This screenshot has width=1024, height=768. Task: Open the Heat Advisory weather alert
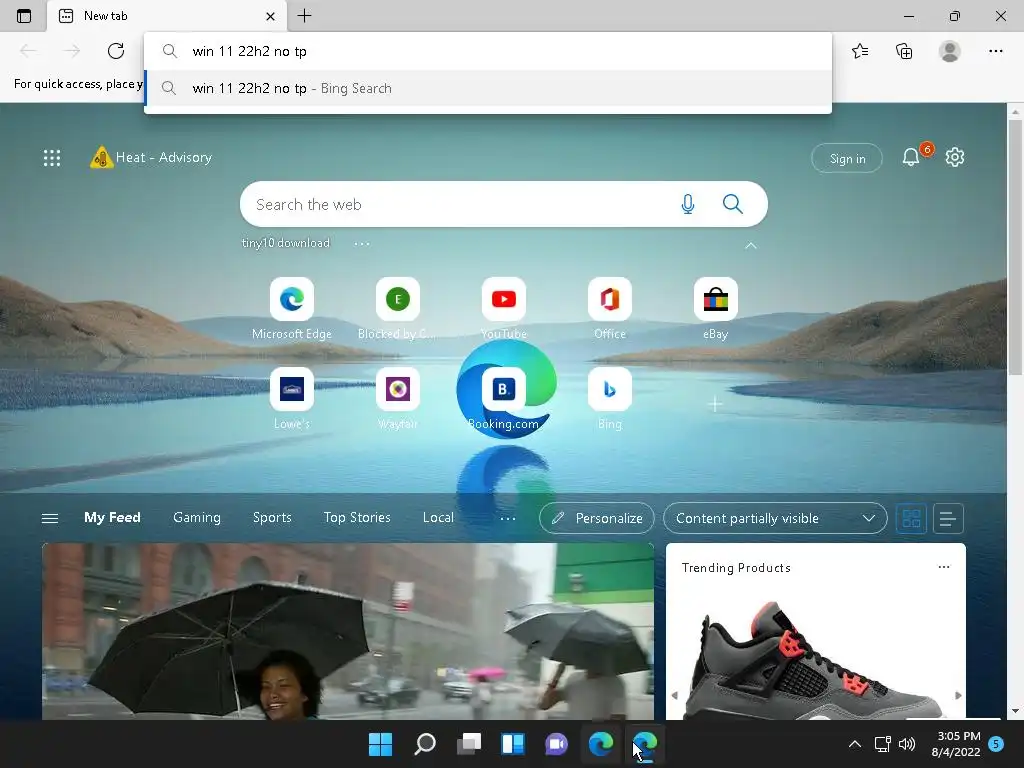tap(151, 157)
